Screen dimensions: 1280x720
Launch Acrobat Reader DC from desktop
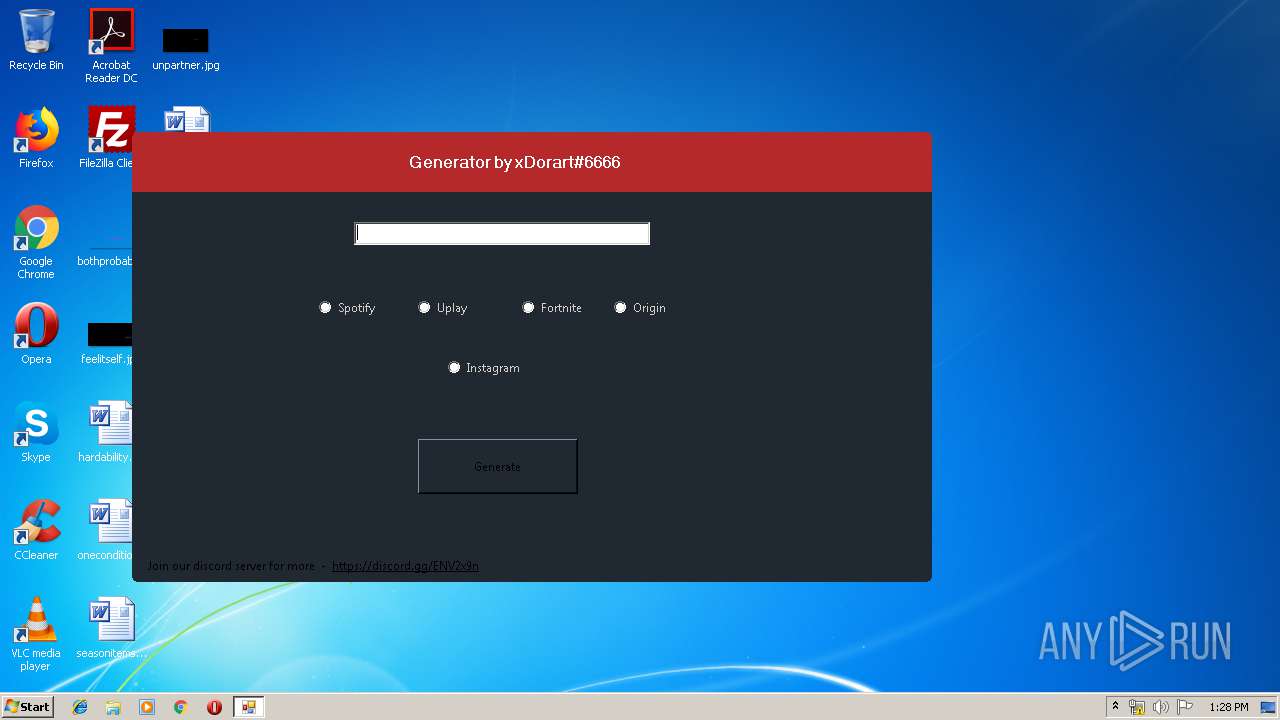click(111, 45)
